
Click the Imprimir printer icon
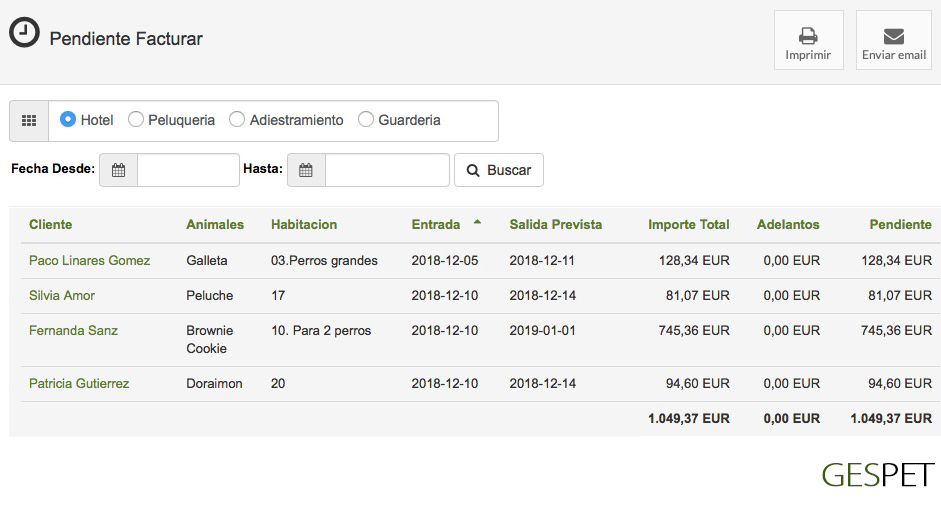click(x=808, y=36)
